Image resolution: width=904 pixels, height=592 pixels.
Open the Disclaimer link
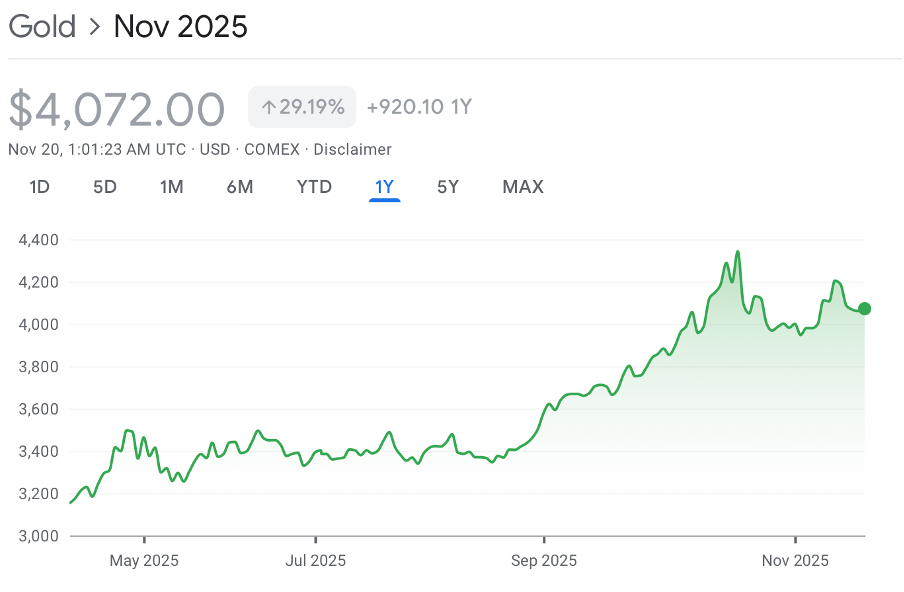352,149
